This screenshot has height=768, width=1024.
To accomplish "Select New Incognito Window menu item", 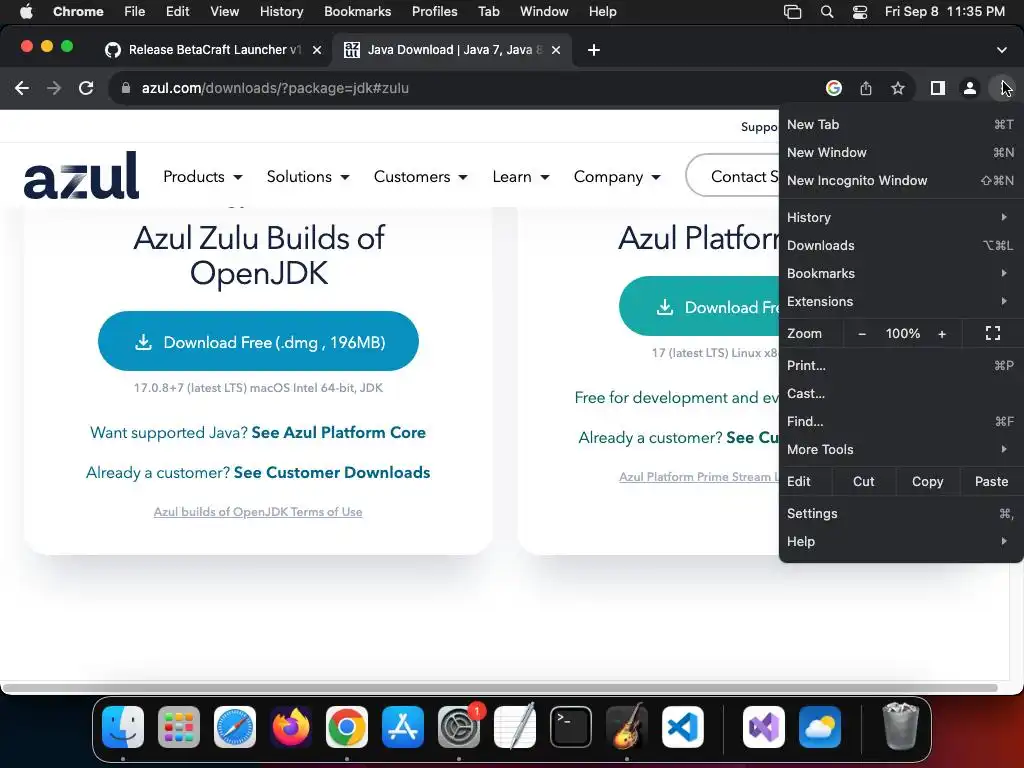I will click(x=901, y=180).
